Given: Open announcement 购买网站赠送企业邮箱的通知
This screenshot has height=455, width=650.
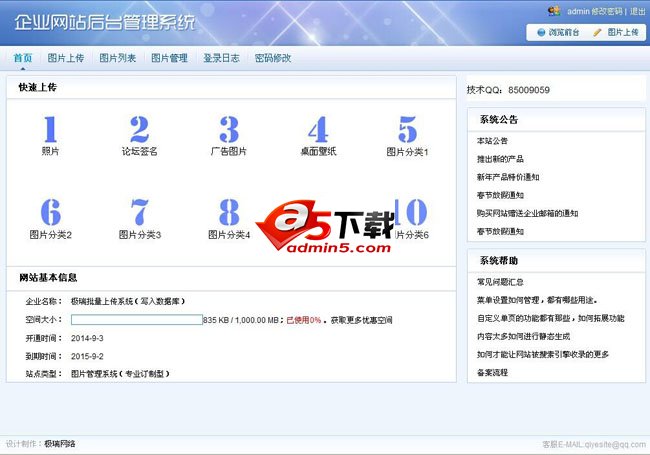Looking at the screenshot, I should pyautogui.click(x=527, y=213).
